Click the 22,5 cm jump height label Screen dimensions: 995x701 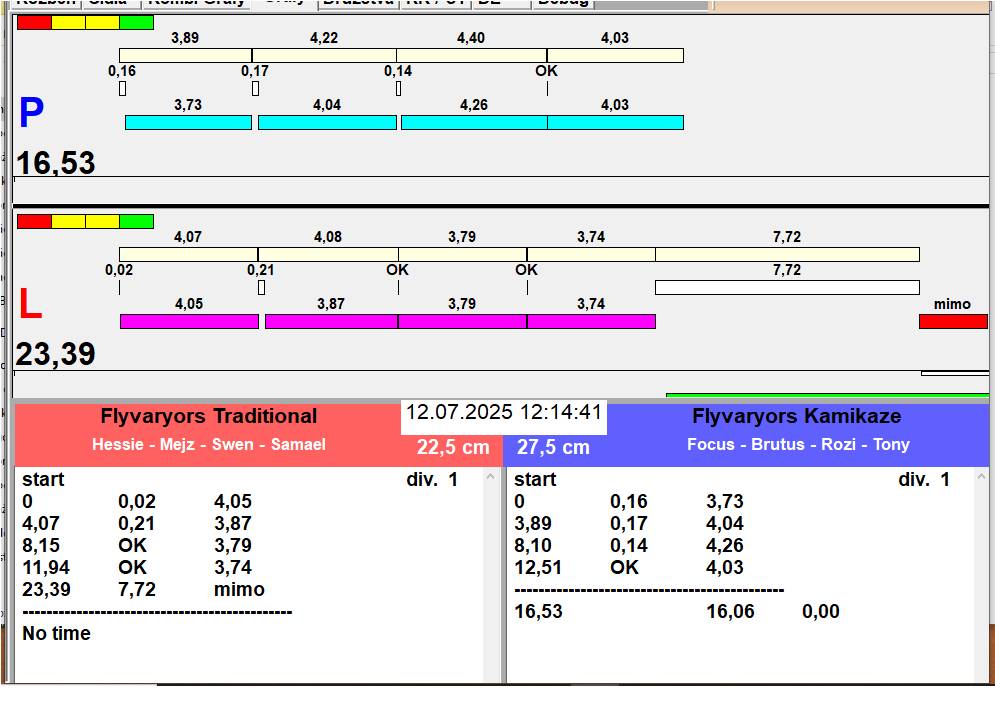click(x=453, y=447)
